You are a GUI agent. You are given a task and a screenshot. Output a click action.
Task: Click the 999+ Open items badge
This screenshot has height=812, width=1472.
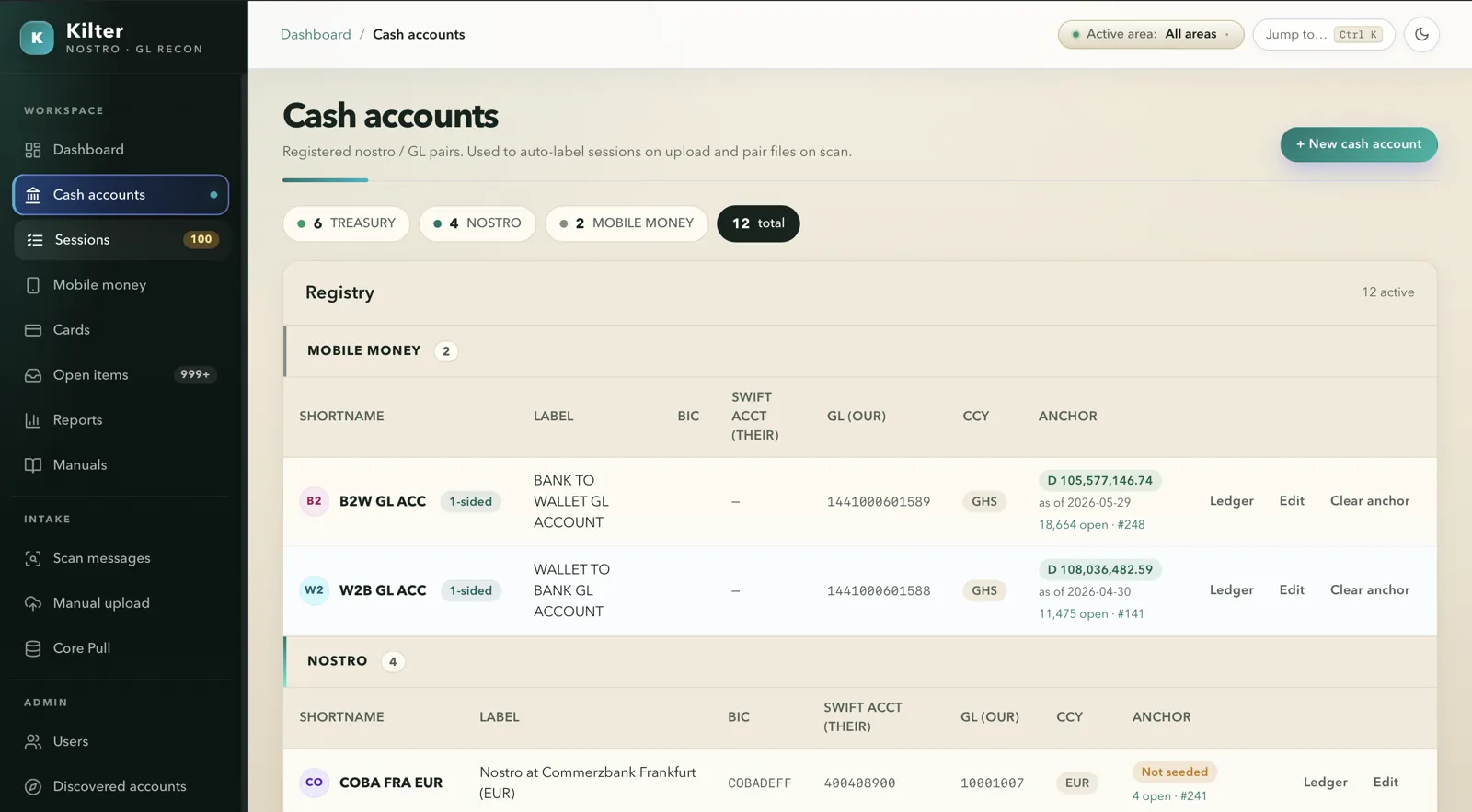(x=195, y=375)
